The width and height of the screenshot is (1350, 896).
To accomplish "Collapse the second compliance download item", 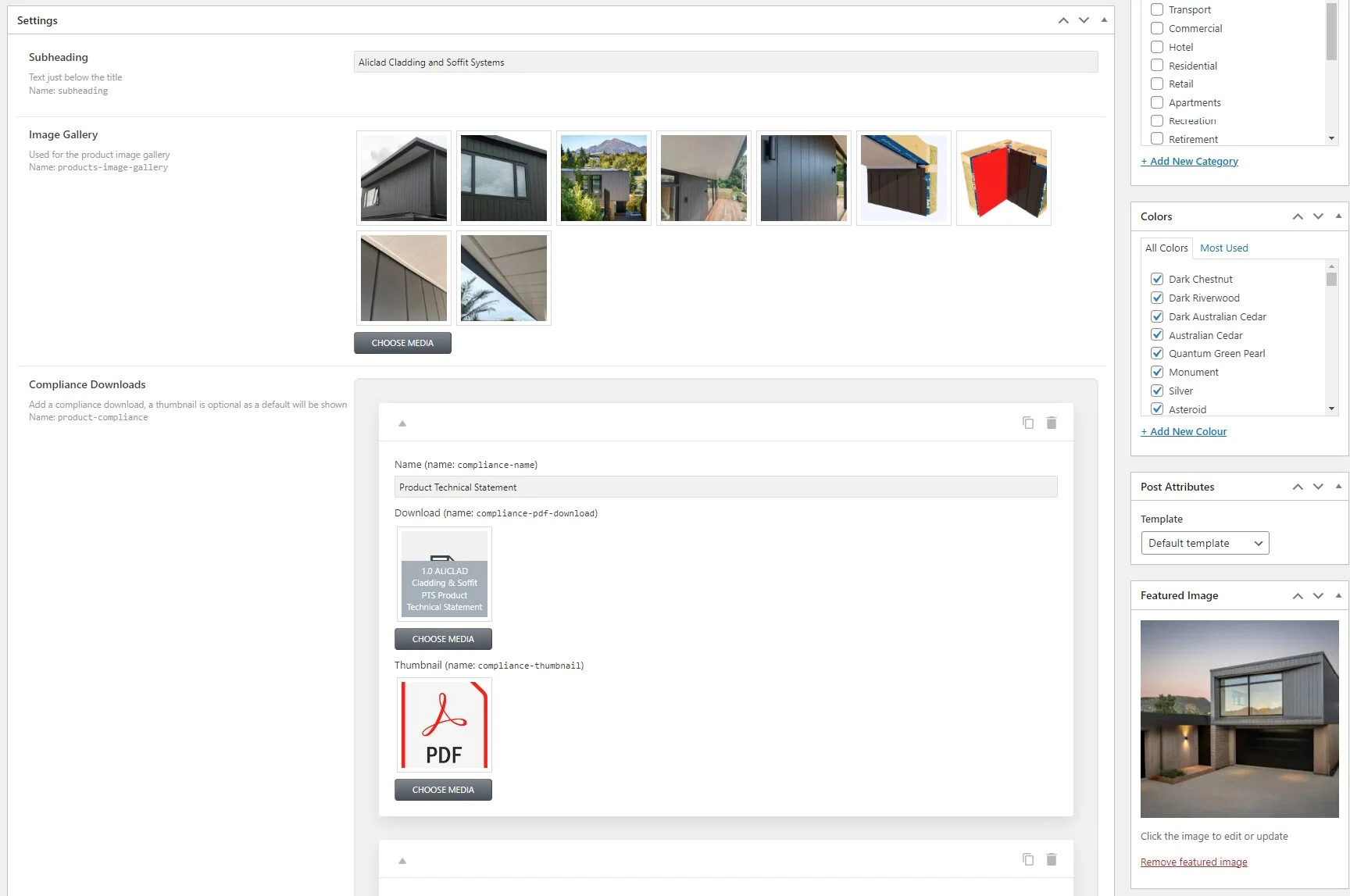I will point(402,861).
